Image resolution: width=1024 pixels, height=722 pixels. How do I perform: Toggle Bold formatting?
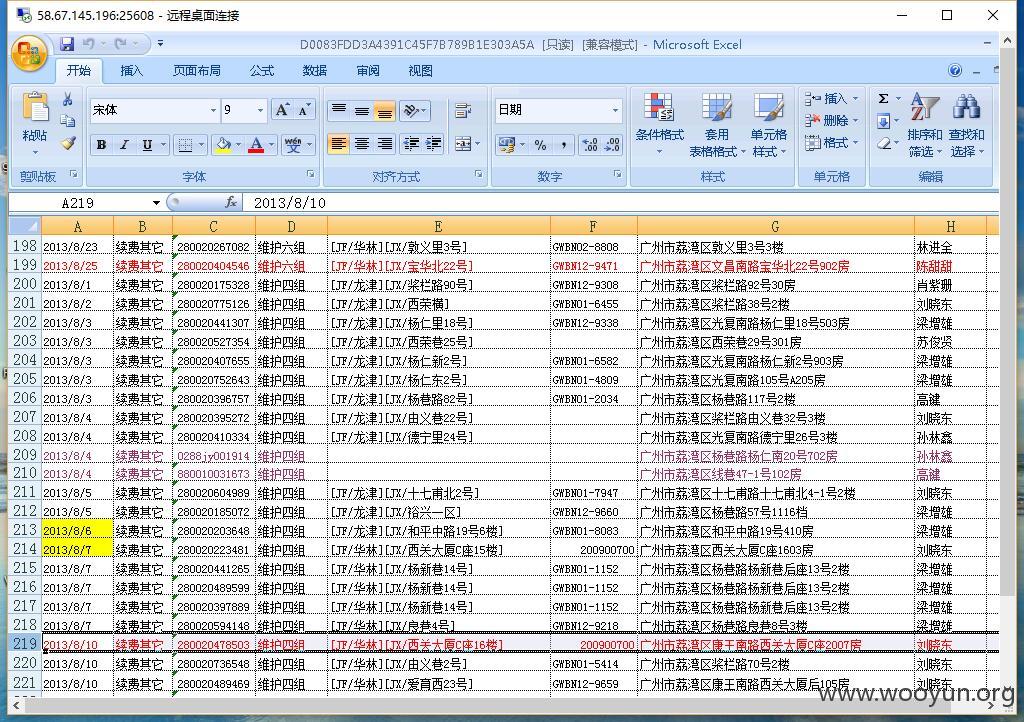coord(101,145)
